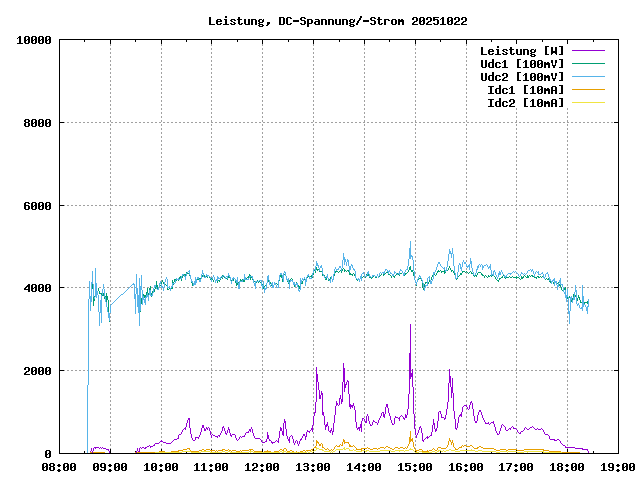Select the "Leistung [W]" legend label
640x480 pixels.
coord(521,50)
